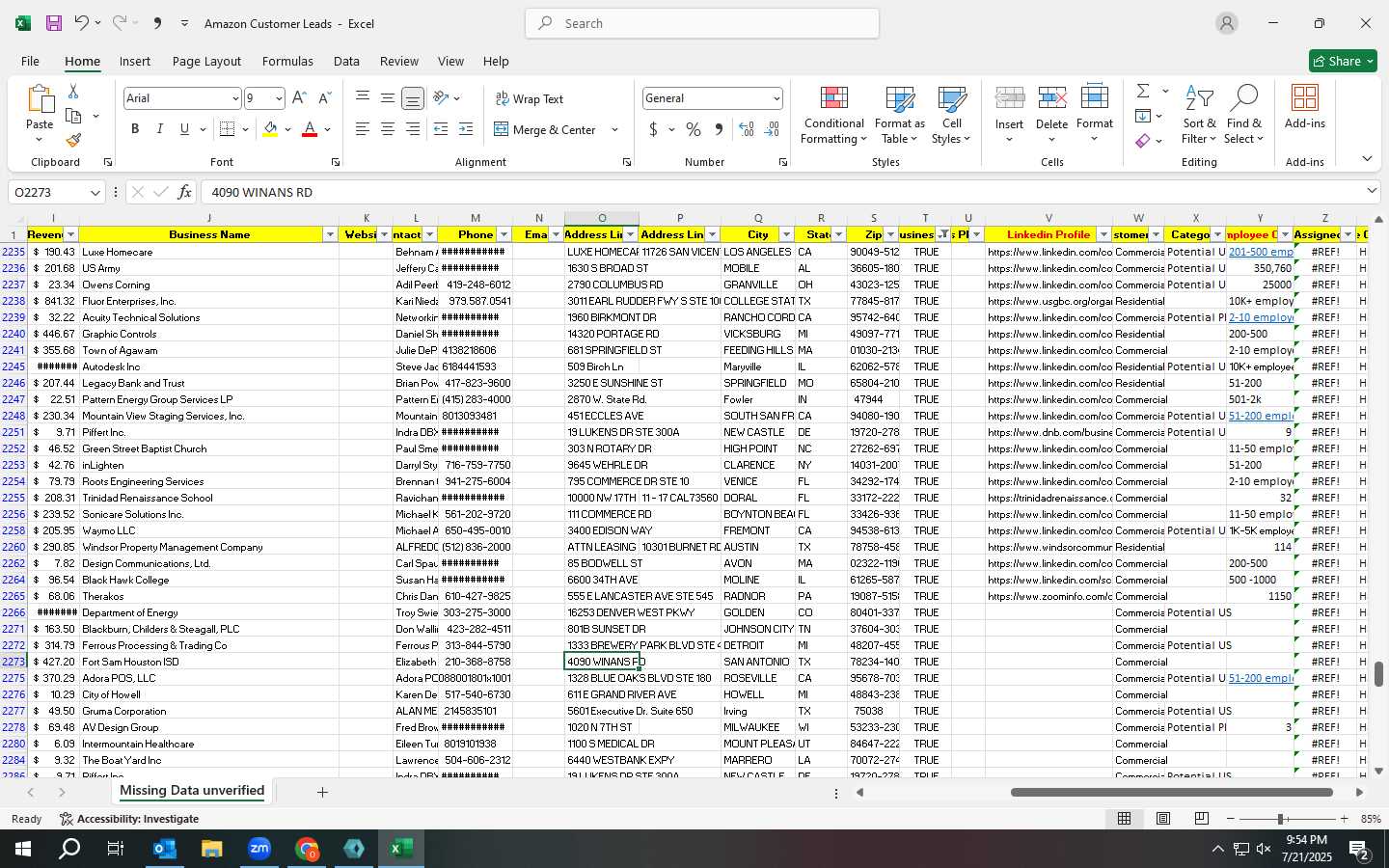Click the Share button

pyautogui.click(x=1343, y=61)
